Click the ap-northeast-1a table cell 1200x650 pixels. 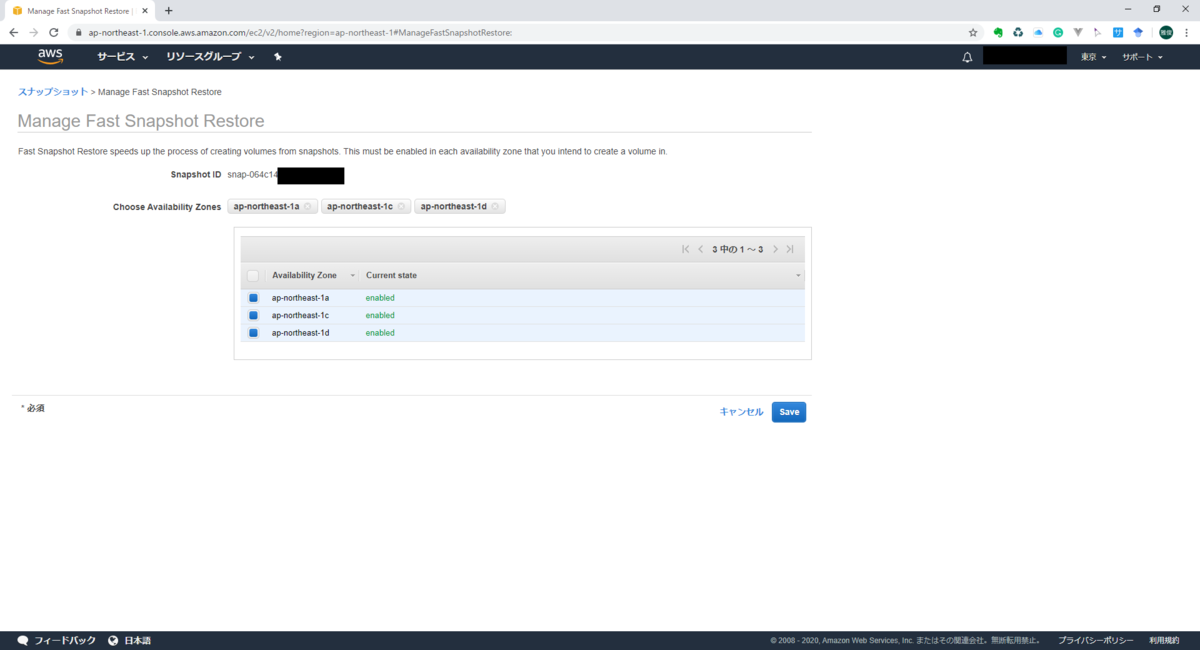click(300, 298)
